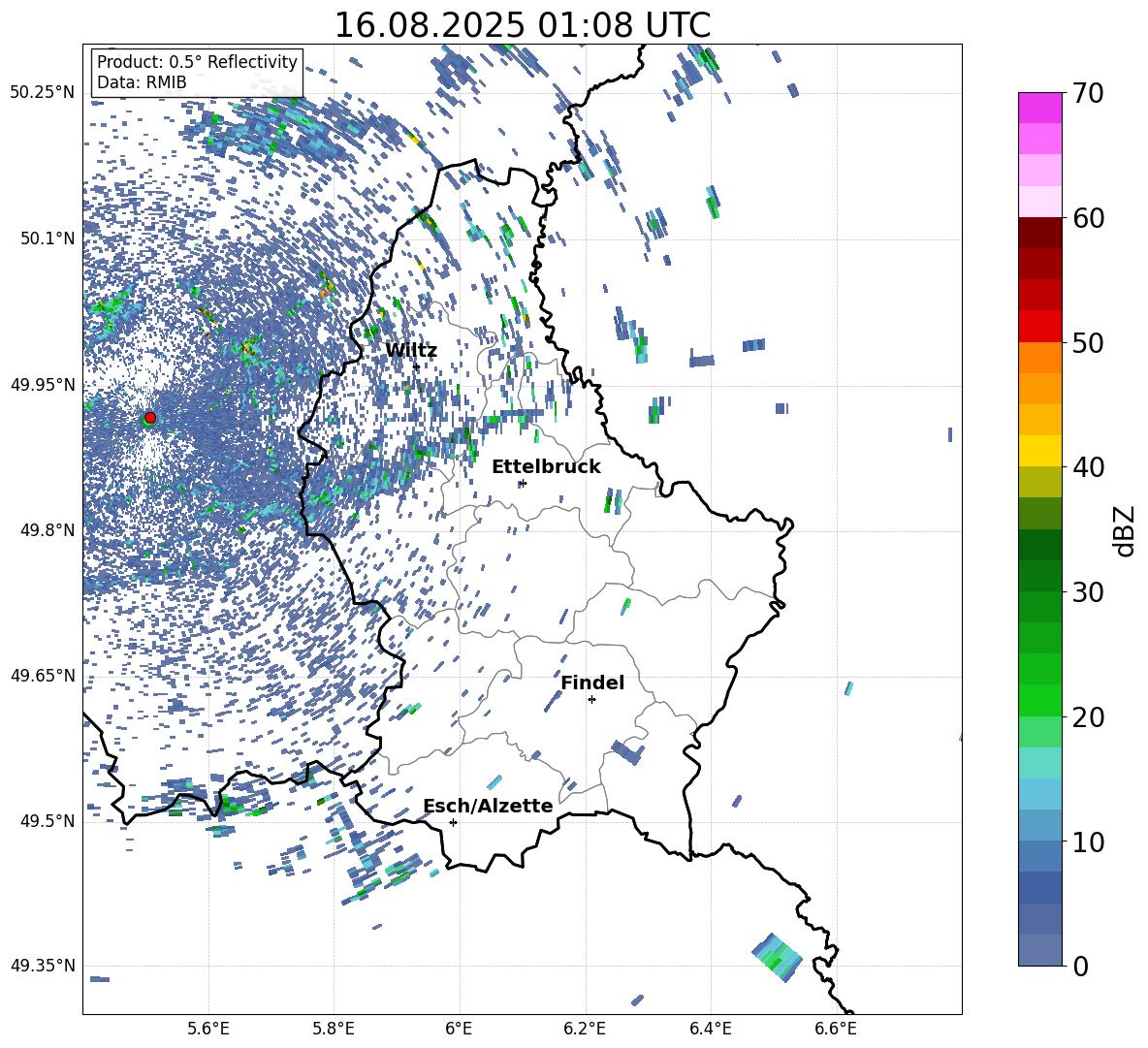Click the 0 dBZ colorbar label
1148x1048 pixels.
pos(1079,966)
